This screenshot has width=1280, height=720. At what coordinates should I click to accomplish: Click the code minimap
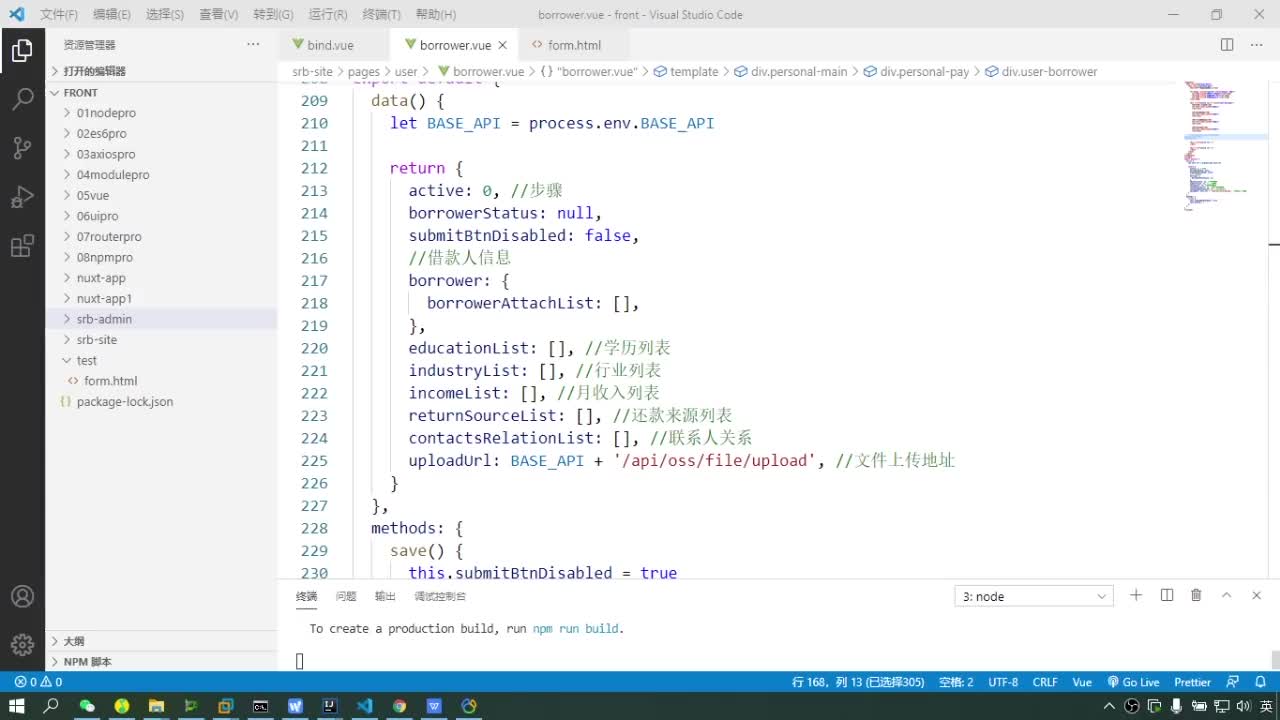[x=1225, y=146]
